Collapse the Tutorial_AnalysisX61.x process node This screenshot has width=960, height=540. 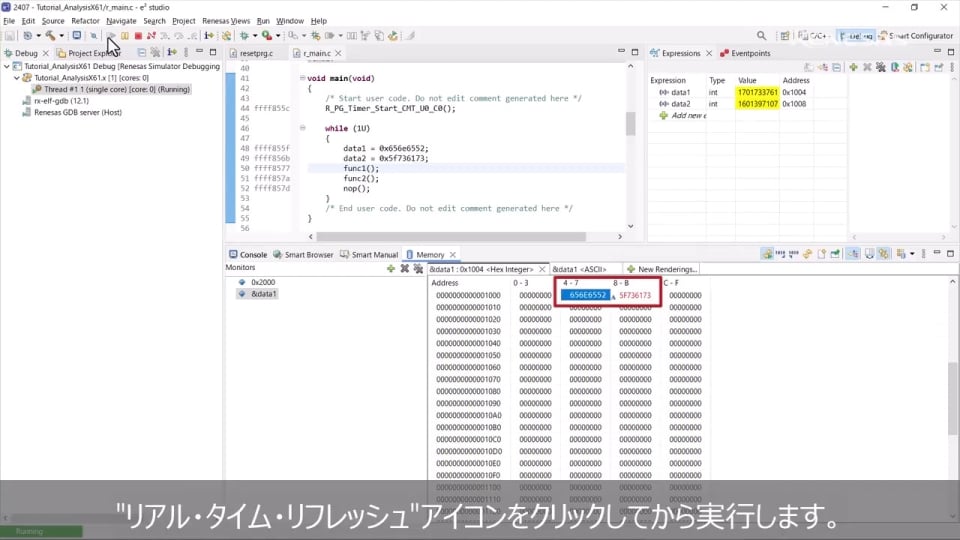(x=17, y=77)
